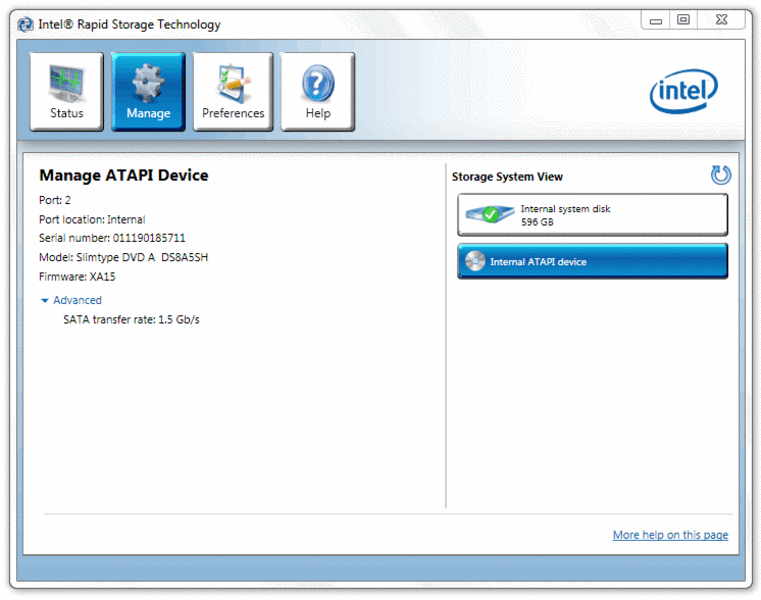Click the Help question mark icon
Image resolution: width=761 pixels, height=600 pixels.
(x=318, y=83)
